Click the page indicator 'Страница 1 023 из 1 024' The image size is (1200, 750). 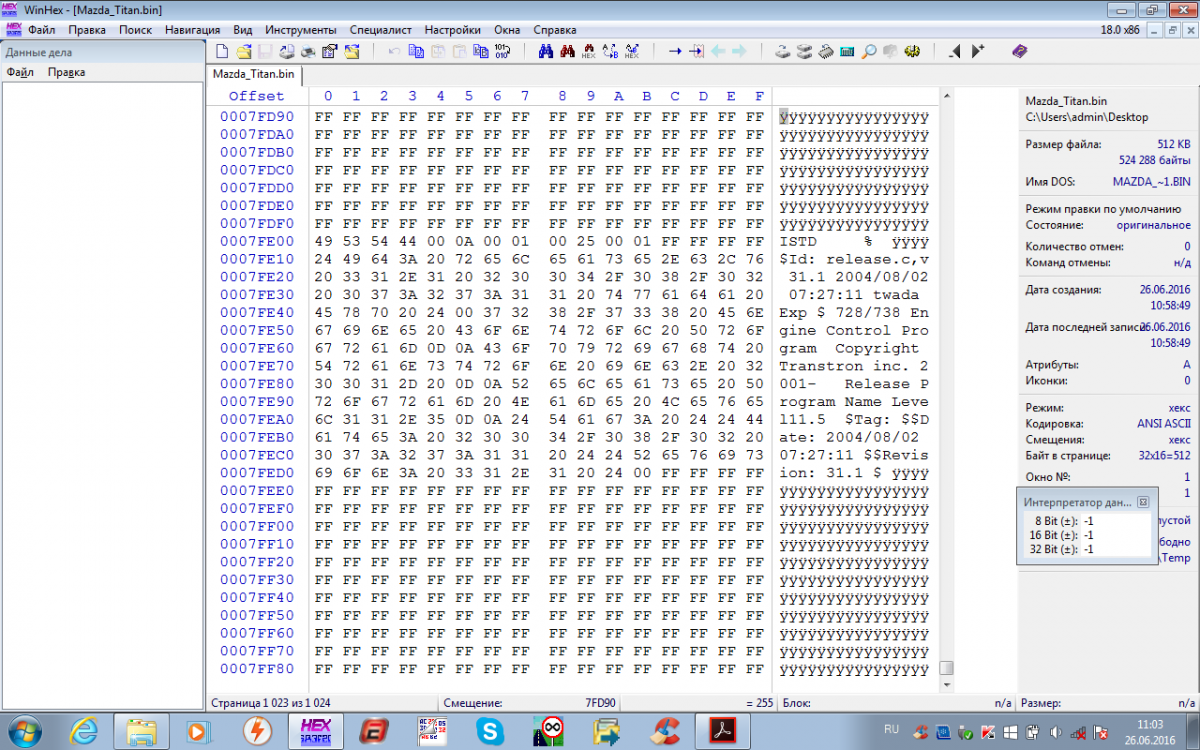pyautogui.click(x=270, y=703)
